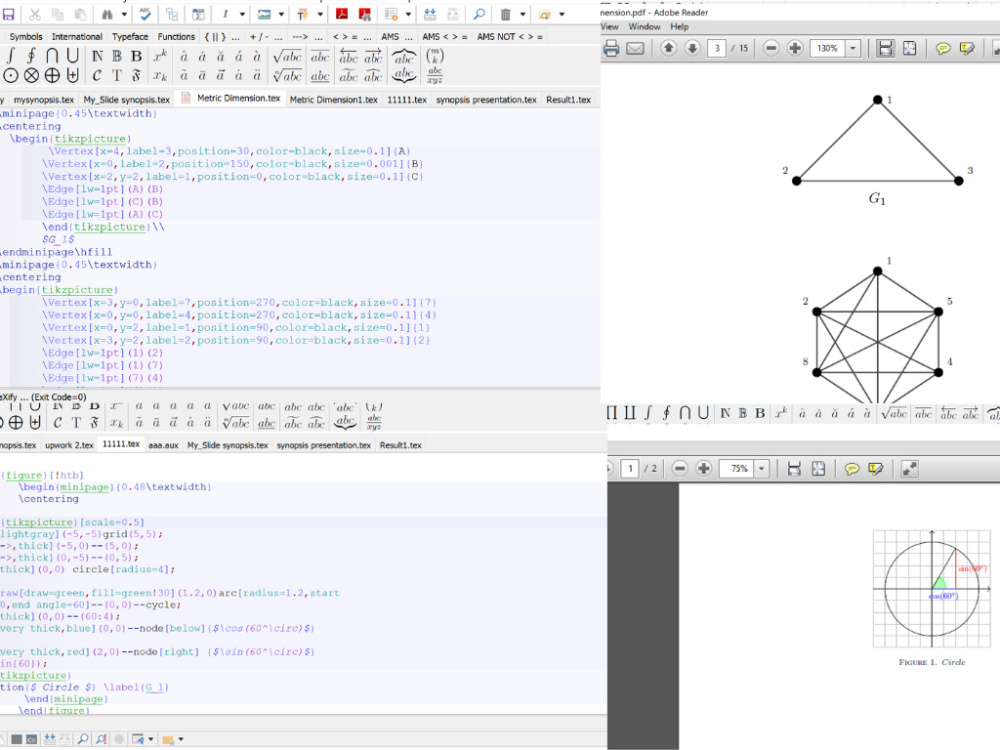Click the fit page icon in the 75% reader
The image size is (1000, 750).
tap(818, 469)
